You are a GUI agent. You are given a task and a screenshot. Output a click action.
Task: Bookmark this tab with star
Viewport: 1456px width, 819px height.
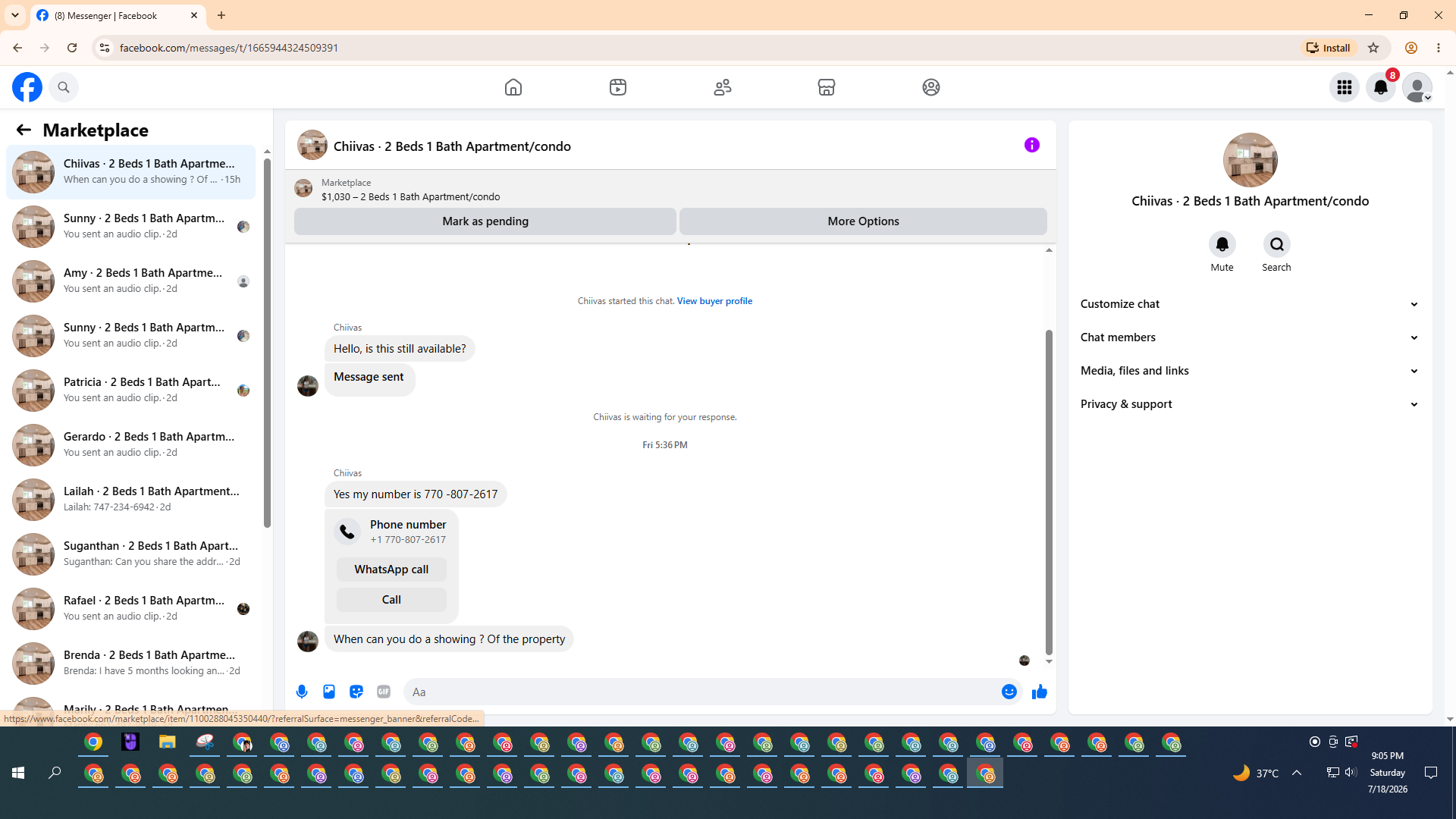click(x=1373, y=48)
